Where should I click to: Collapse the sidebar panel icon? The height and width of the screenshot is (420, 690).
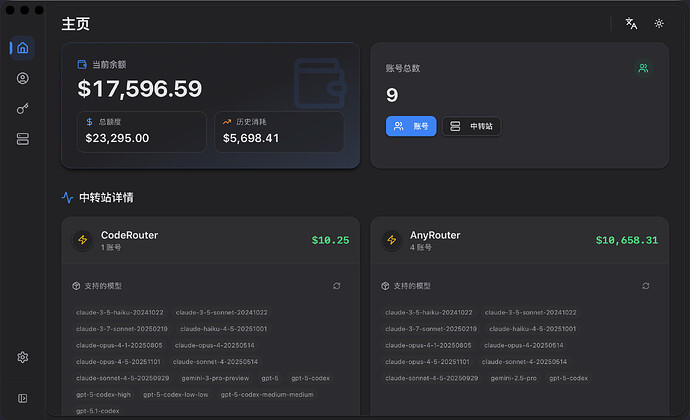coord(22,398)
